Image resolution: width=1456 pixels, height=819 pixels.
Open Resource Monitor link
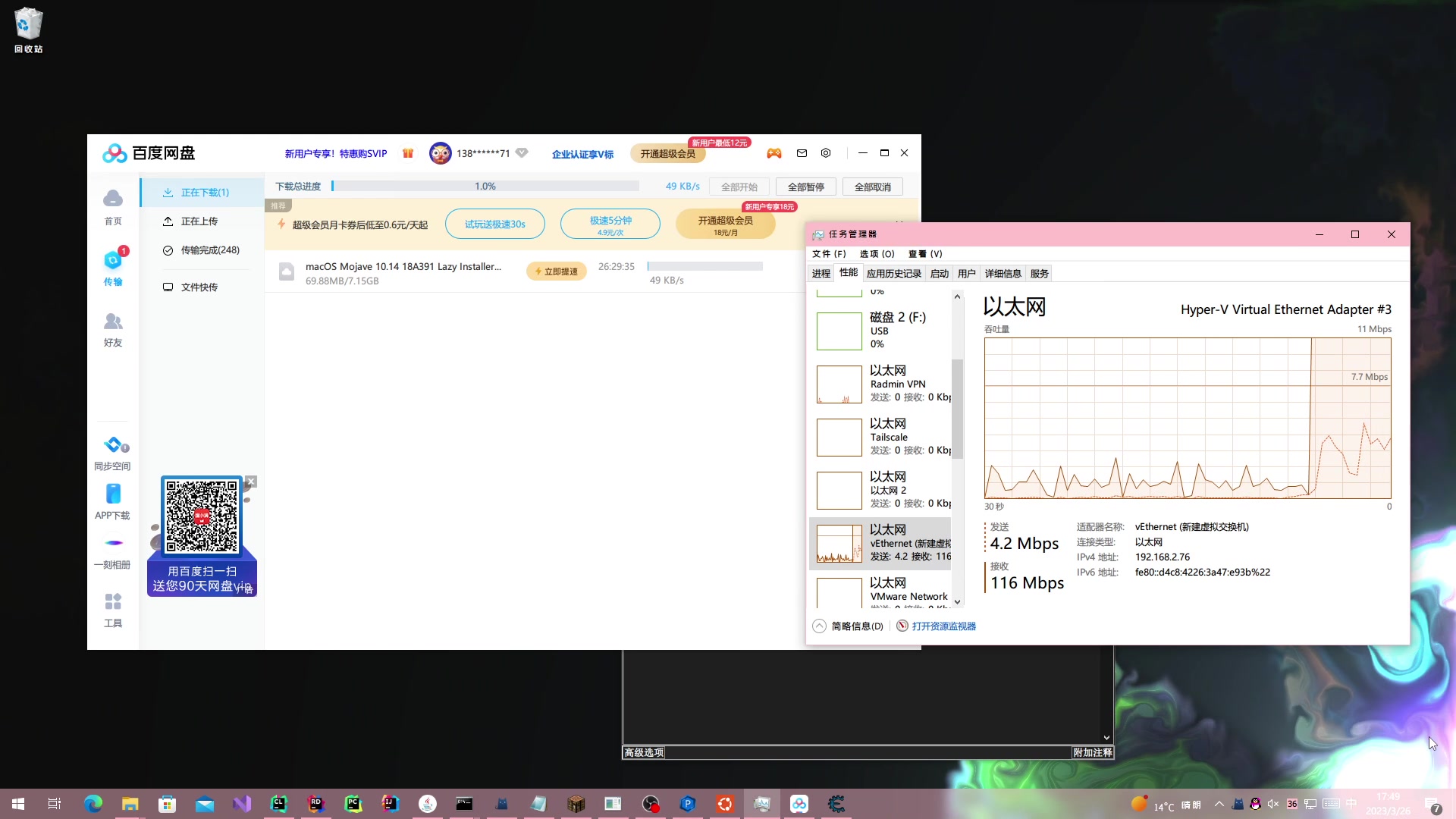click(943, 626)
